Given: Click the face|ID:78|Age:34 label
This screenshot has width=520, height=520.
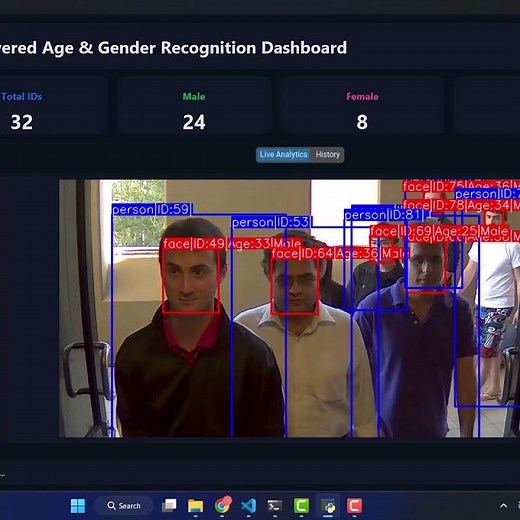Looking at the screenshot, I should click(461, 205).
